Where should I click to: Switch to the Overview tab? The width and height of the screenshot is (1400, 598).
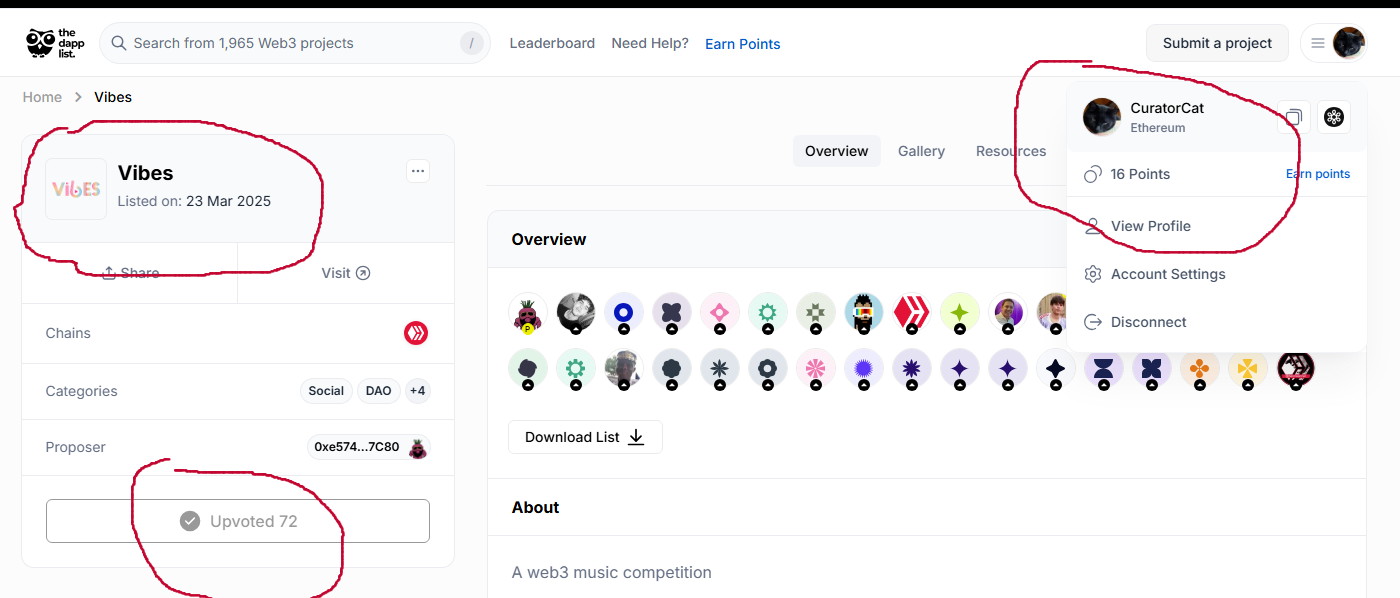[837, 151]
